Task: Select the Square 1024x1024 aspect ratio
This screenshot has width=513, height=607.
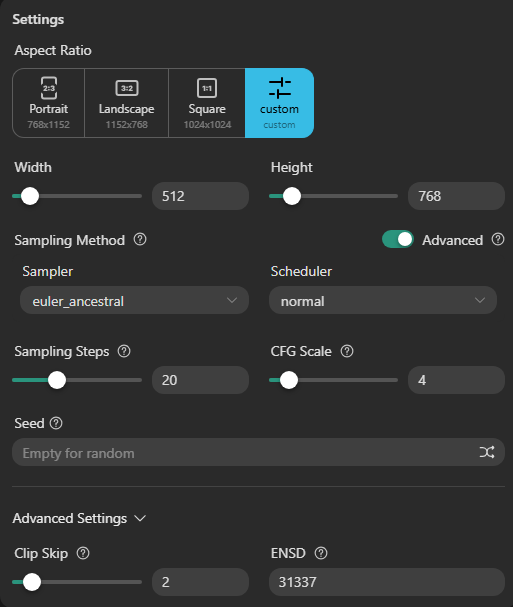Action: [x=207, y=103]
